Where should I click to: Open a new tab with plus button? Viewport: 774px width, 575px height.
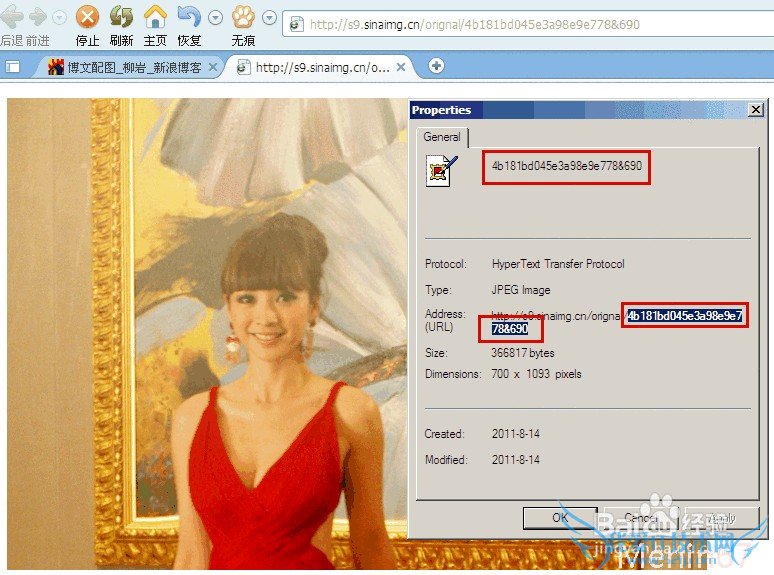tap(436, 66)
